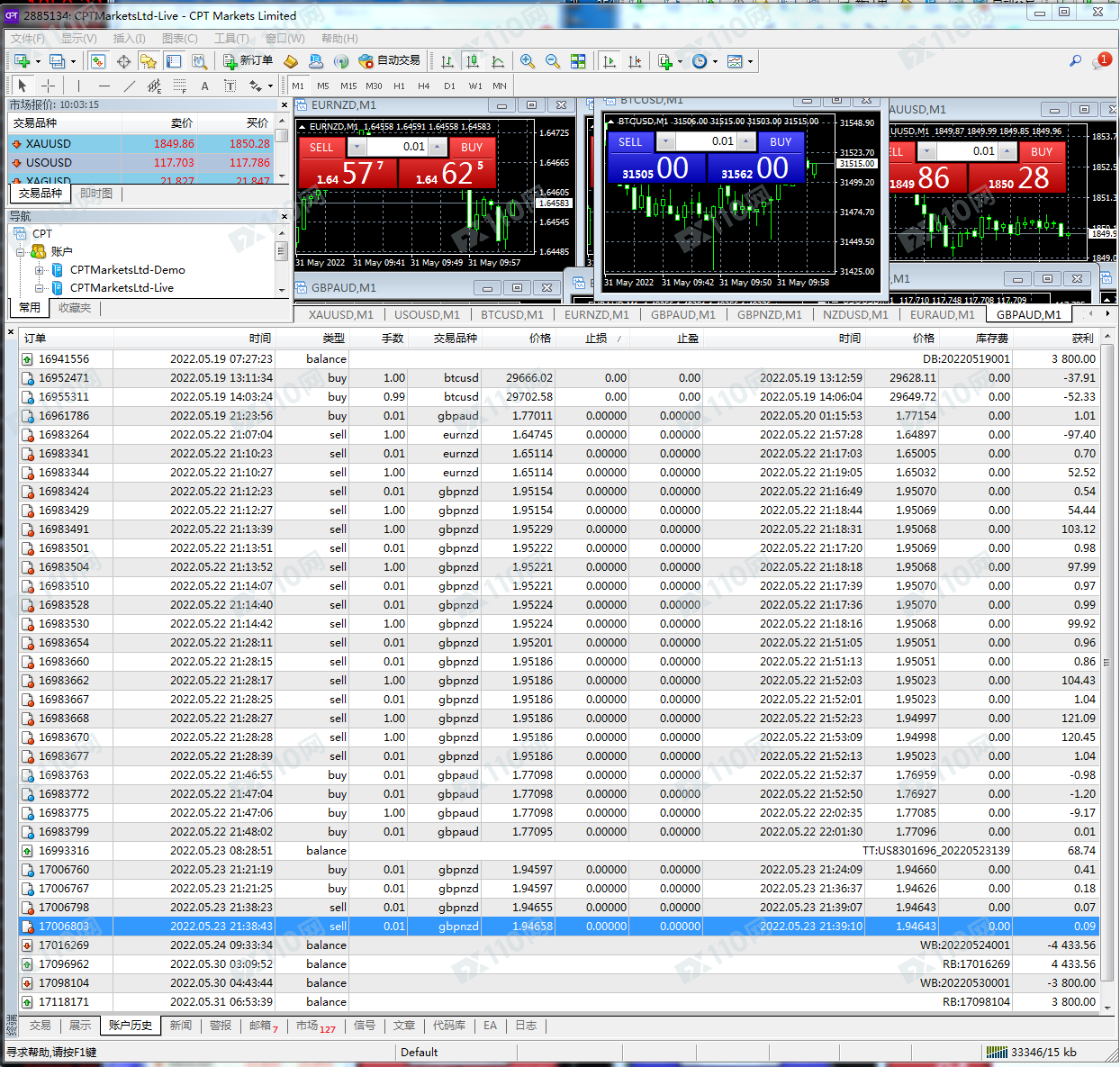Switch chart to candlestick mode

[473, 61]
